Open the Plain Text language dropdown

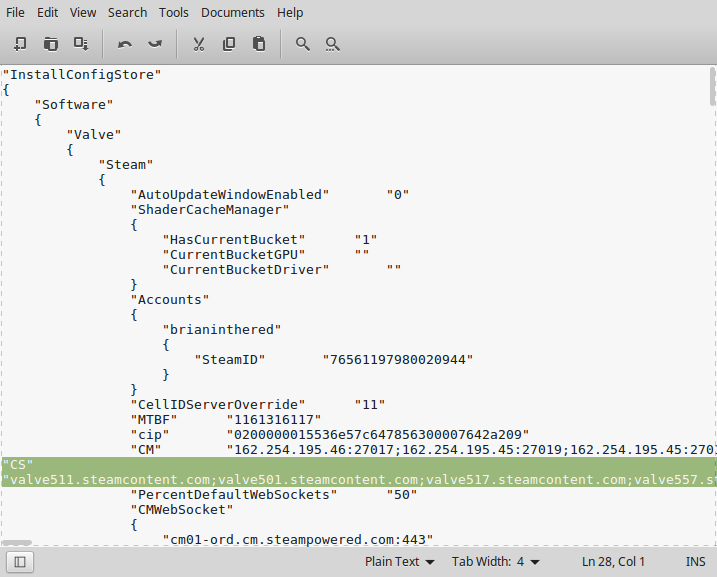tap(399, 561)
